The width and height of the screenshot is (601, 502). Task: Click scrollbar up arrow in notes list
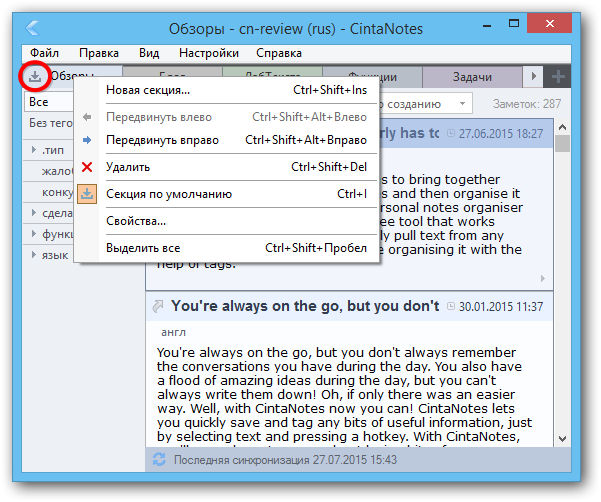(562, 127)
